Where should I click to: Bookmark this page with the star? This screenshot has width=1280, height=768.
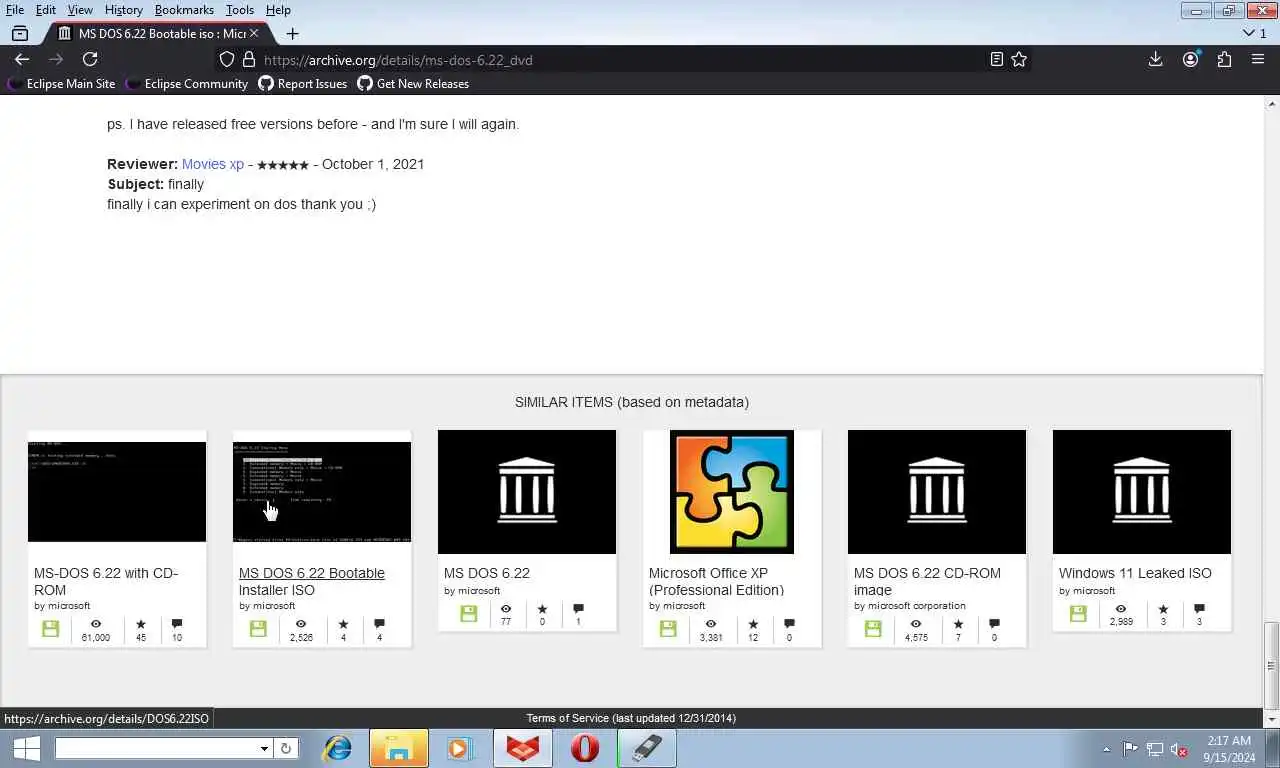[x=1019, y=59]
